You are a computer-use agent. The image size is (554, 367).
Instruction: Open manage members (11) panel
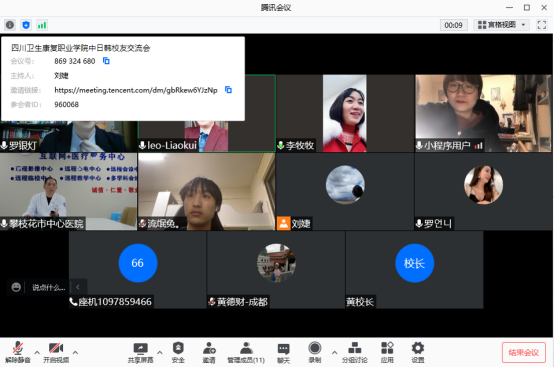[x=246, y=353]
